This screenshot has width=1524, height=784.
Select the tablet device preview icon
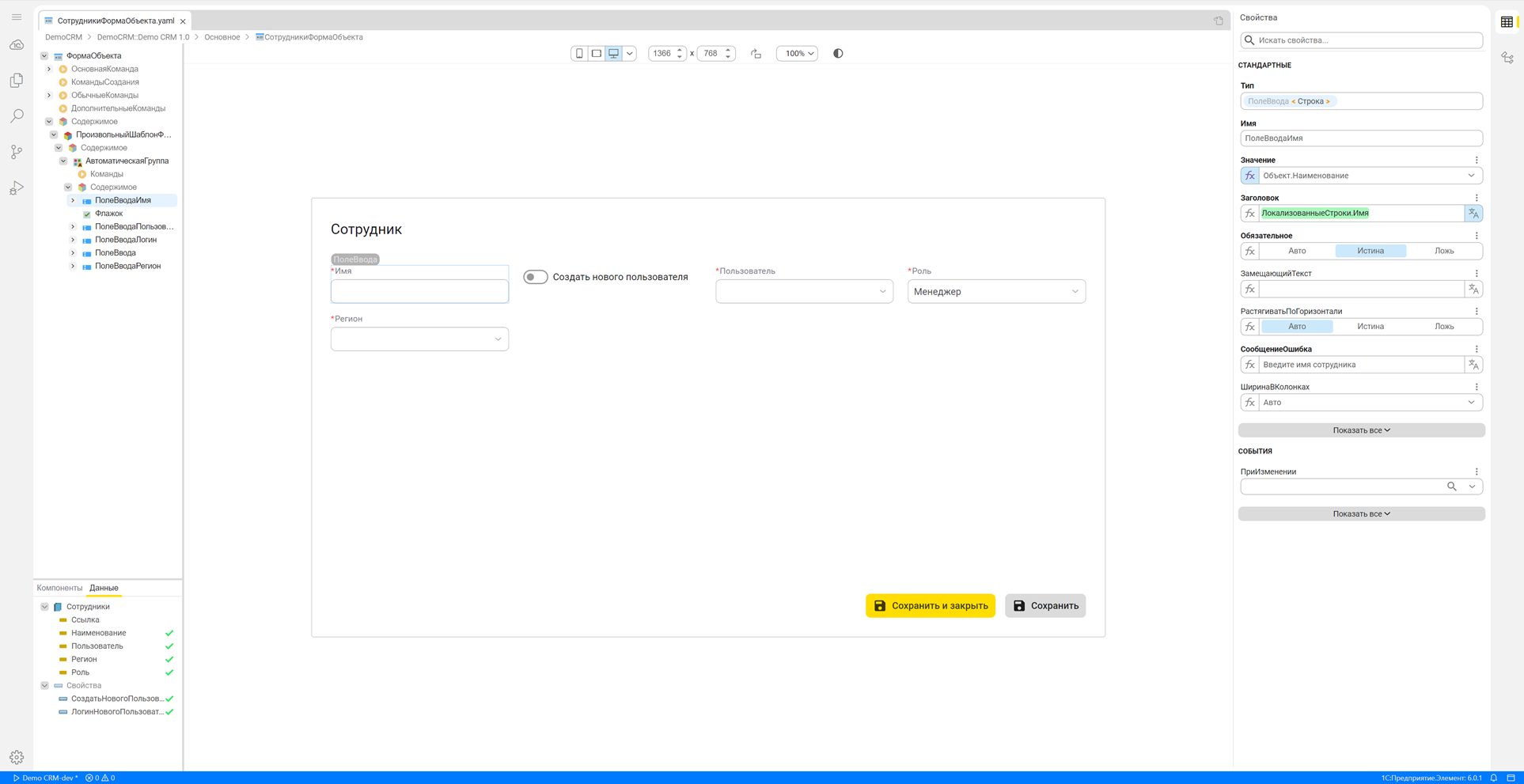[597, 54]
